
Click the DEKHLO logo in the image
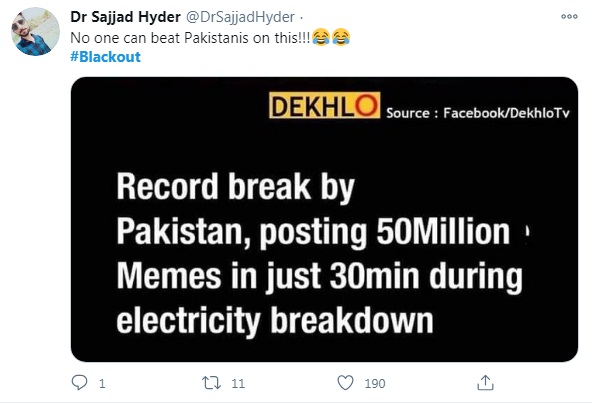pos(324,105)
